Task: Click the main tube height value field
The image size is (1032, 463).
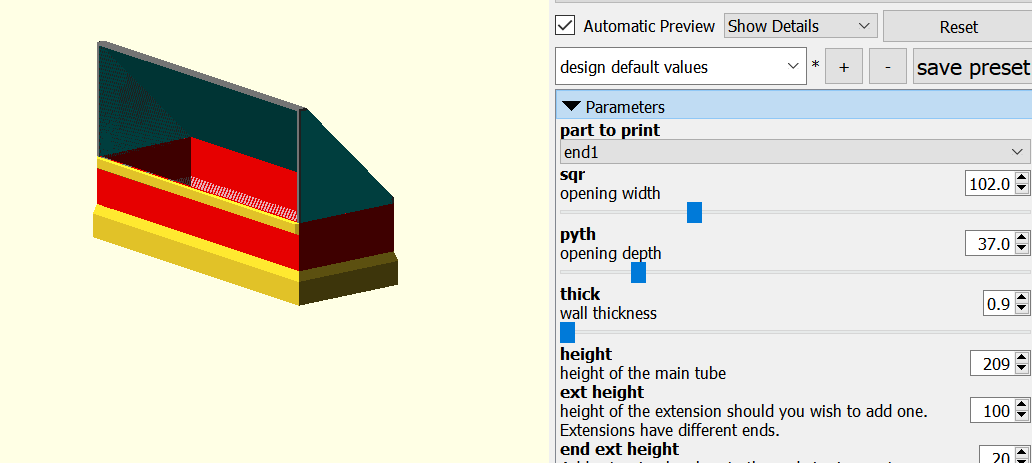Action: [993, 364]
